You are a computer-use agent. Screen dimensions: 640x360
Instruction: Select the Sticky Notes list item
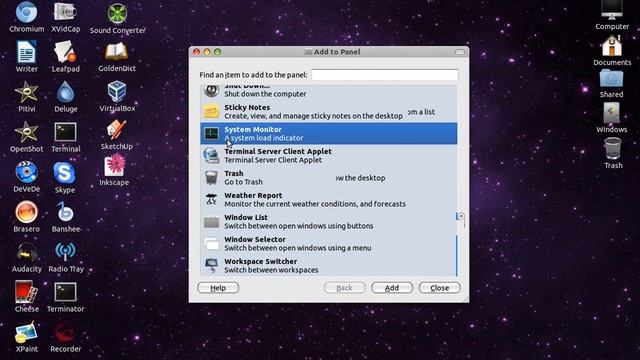(x=329, y=111)
